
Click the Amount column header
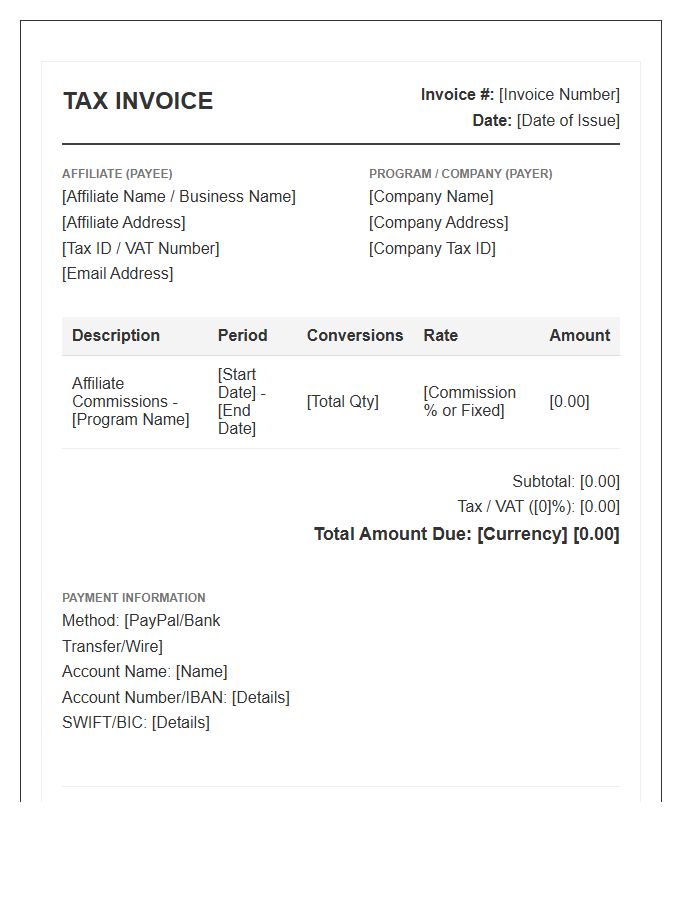click(x=580, y=335)
